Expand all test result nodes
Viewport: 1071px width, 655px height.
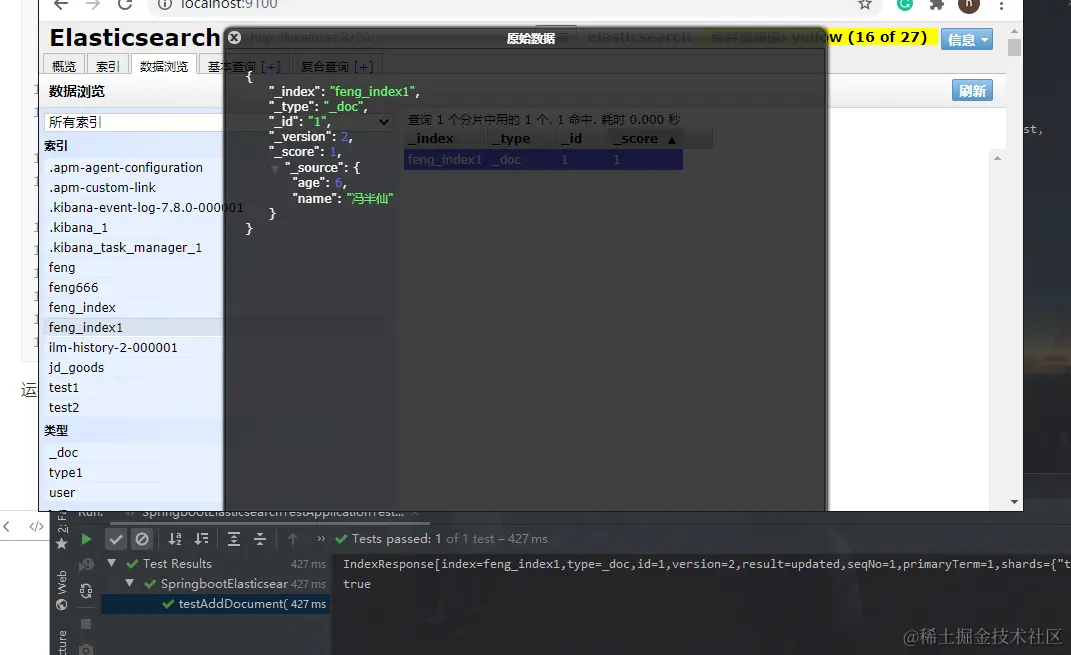tap(234, 539)
